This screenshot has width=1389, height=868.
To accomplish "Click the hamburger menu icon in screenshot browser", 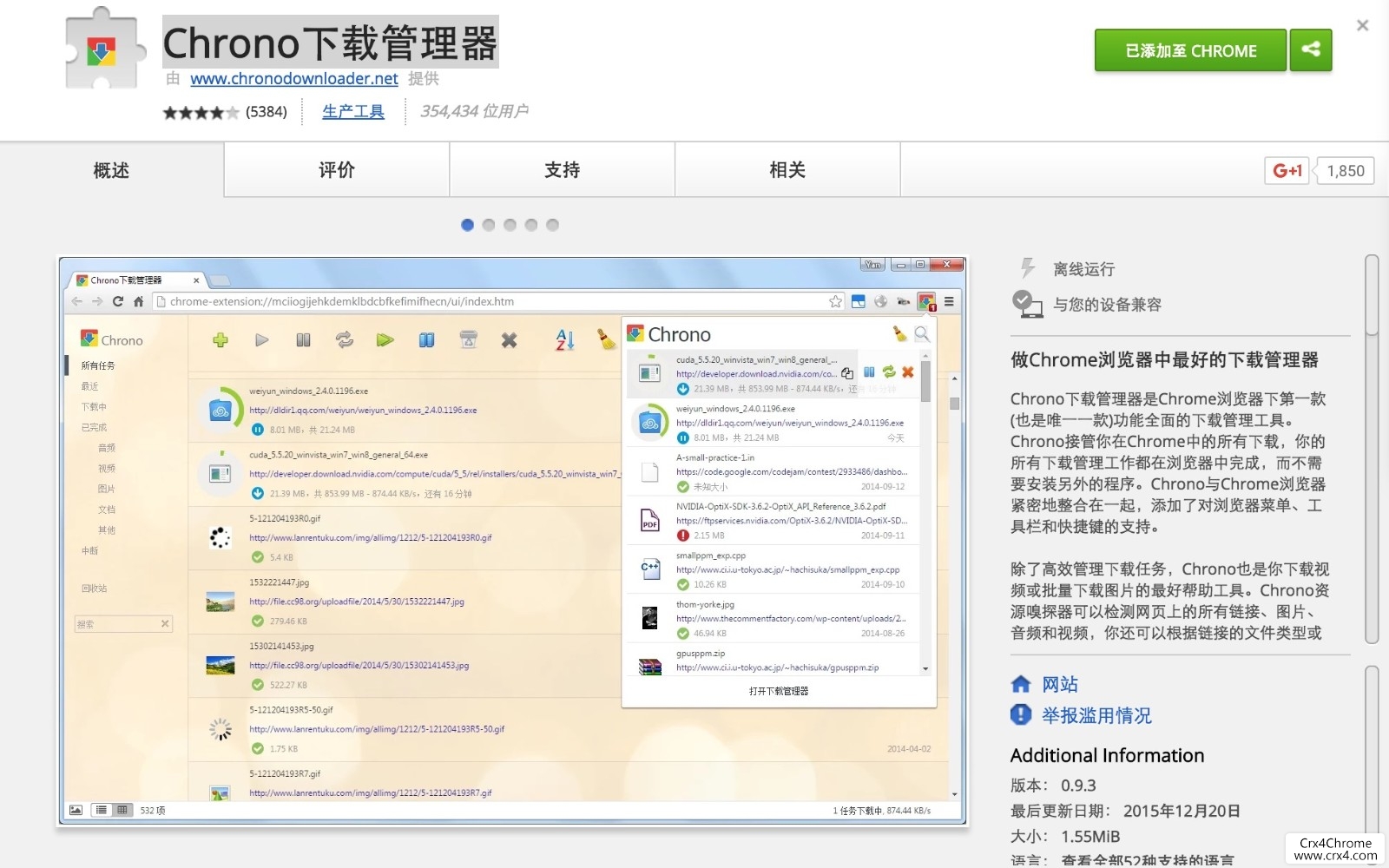I will coord(949,301).
